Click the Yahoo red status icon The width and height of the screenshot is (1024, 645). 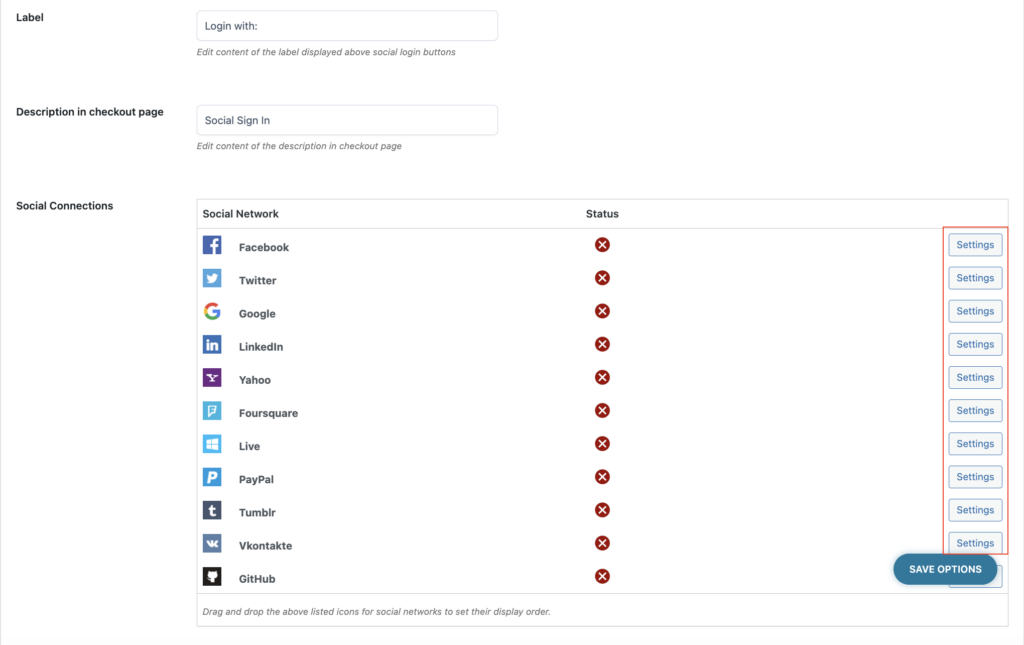[x=602, y=377]
